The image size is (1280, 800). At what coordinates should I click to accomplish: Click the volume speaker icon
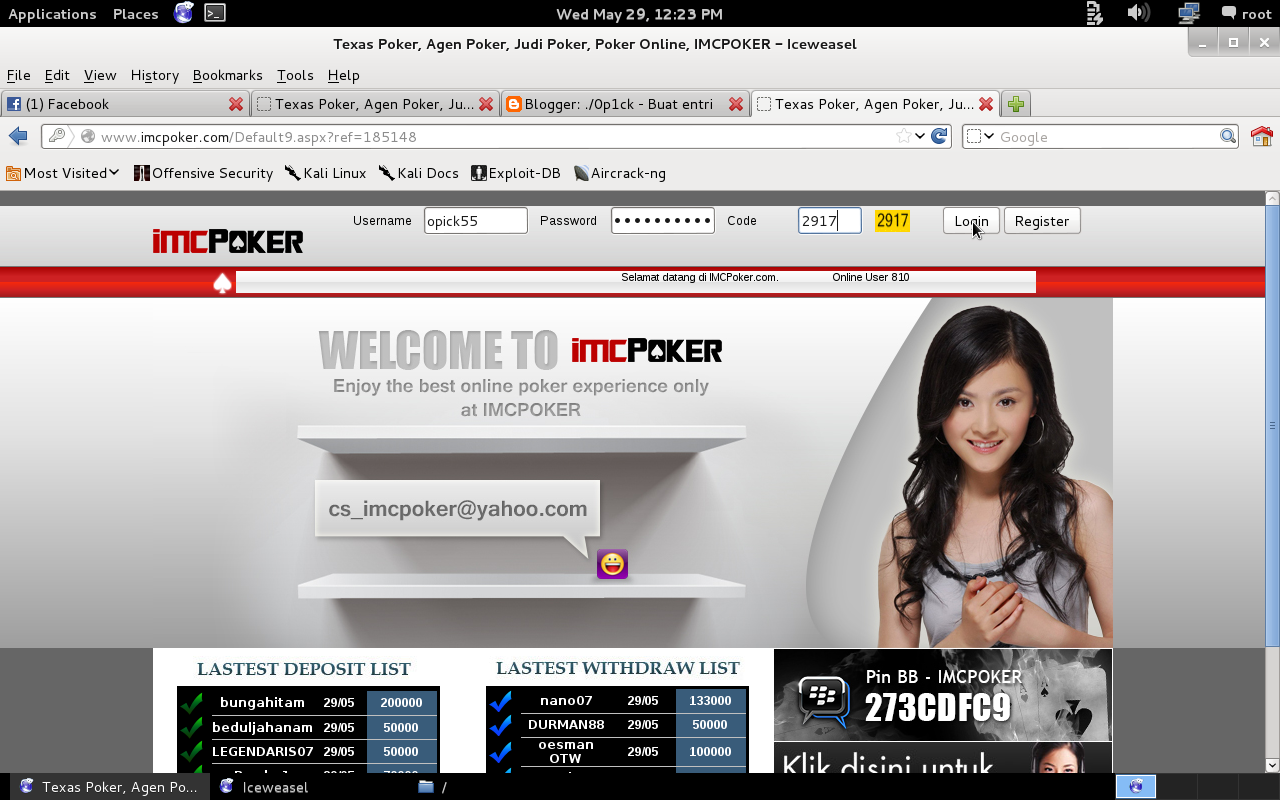1138,13
